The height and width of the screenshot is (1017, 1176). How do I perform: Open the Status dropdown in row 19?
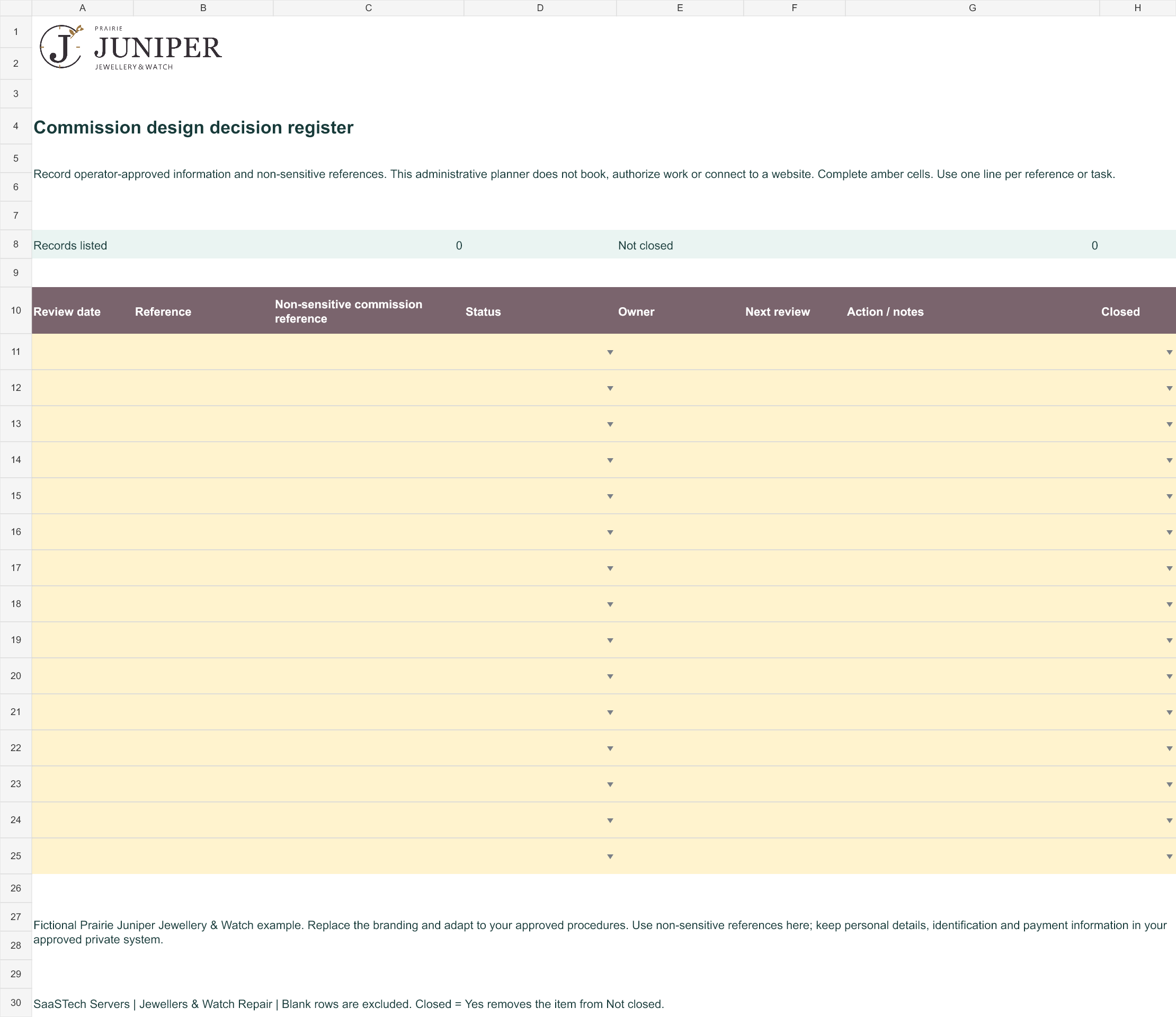(610, 640)
